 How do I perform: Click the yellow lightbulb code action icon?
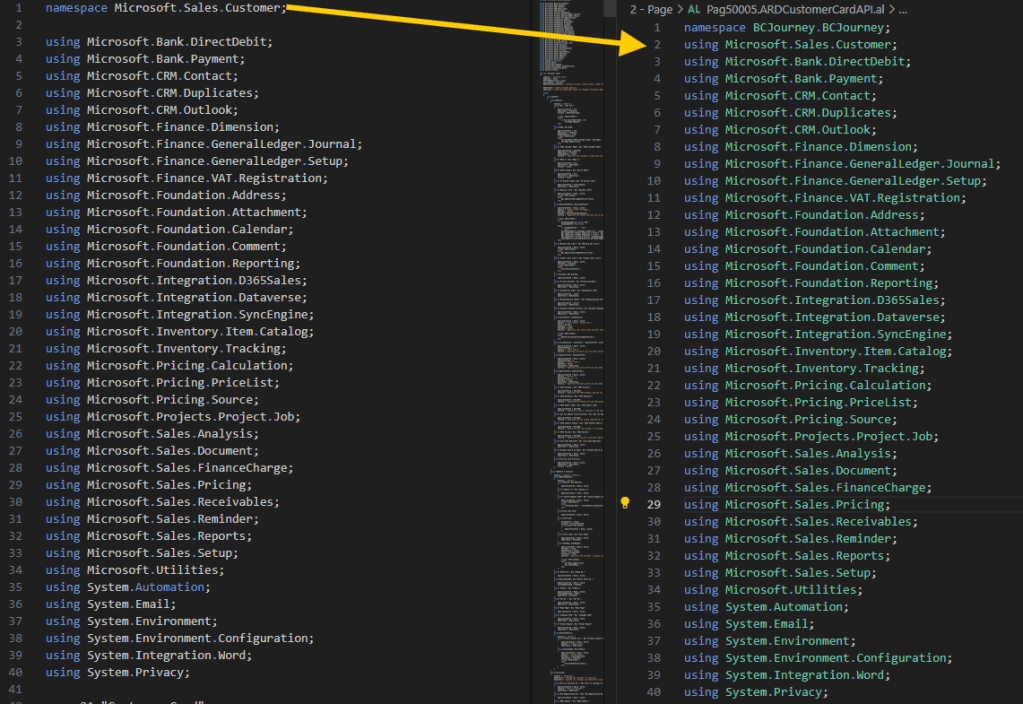[x=625, y=503]
